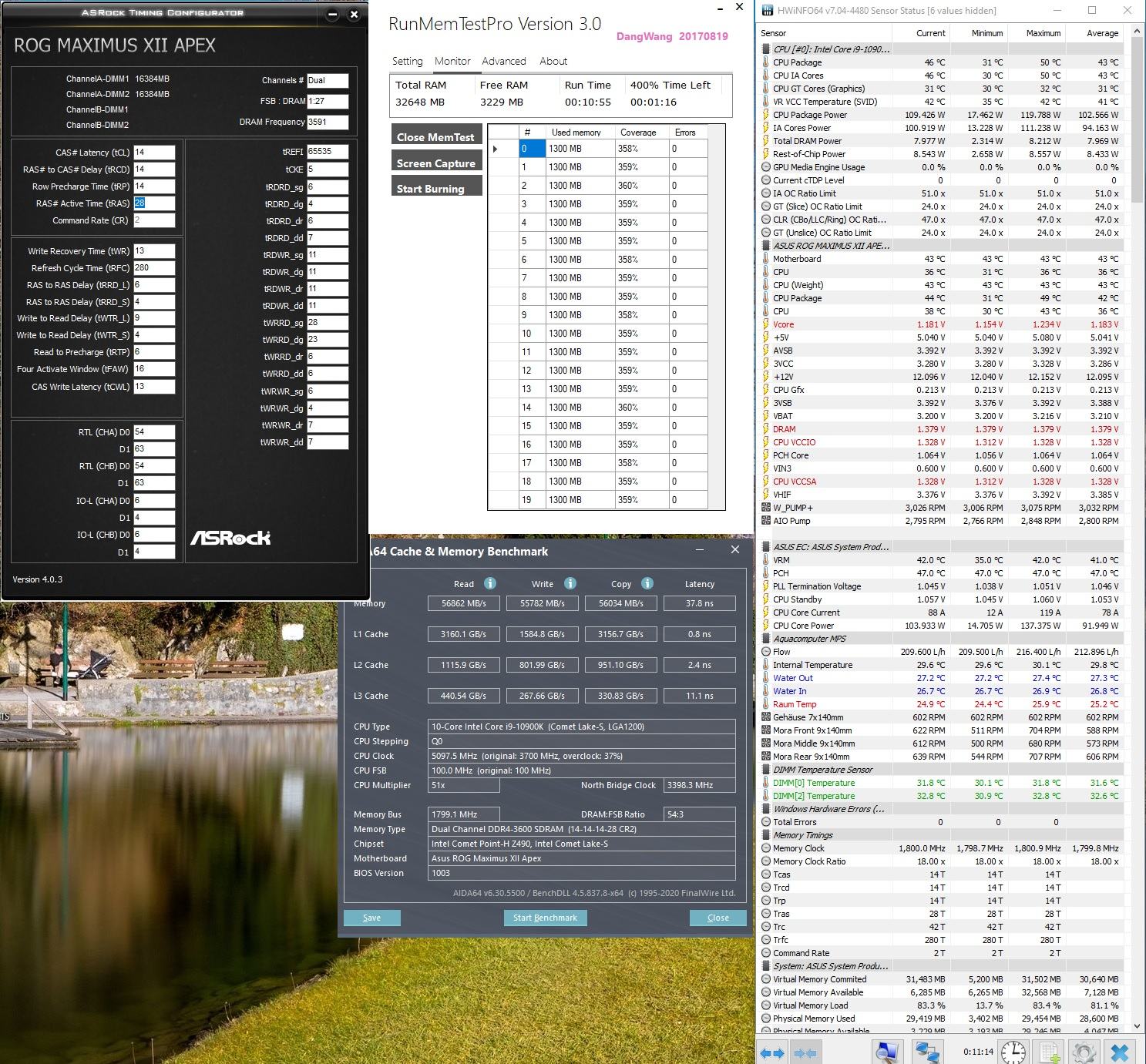
Task: Select System: ASUS System Produ group header
Action: pos(831,966)
